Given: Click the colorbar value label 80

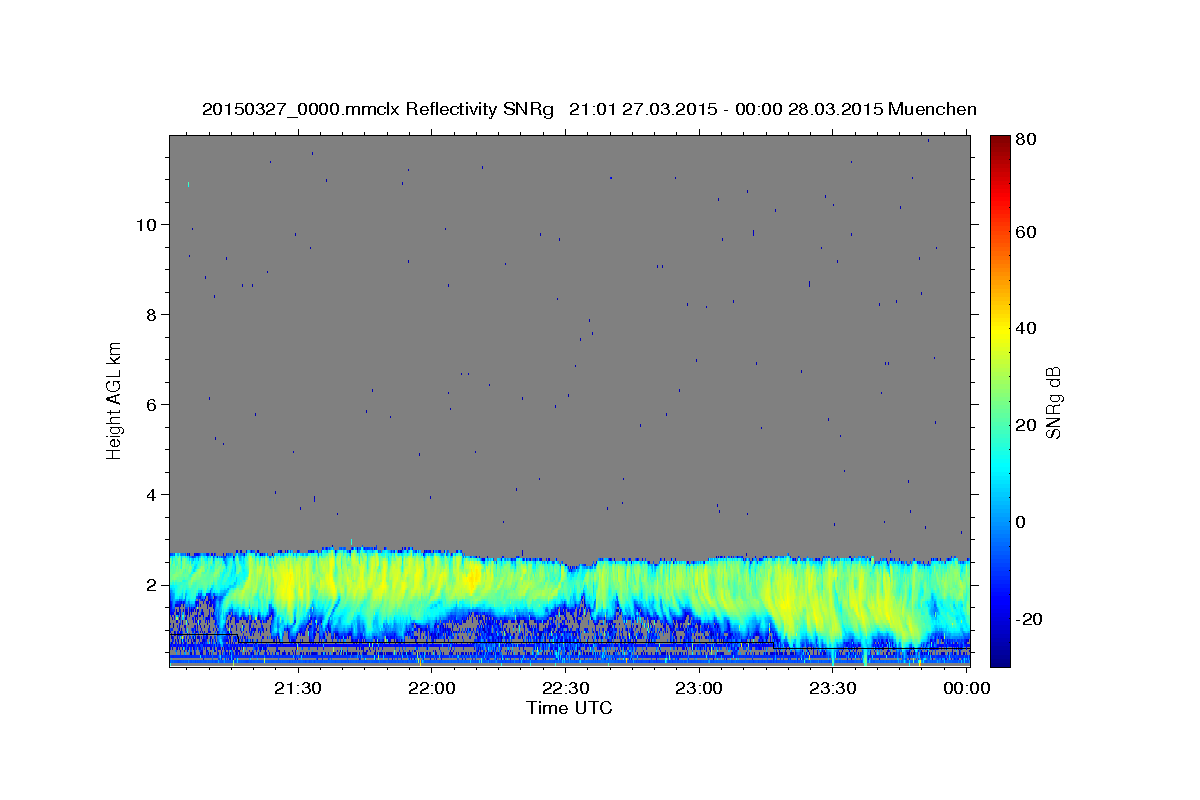Looking at the screenshot, I should coord(1025,140).
